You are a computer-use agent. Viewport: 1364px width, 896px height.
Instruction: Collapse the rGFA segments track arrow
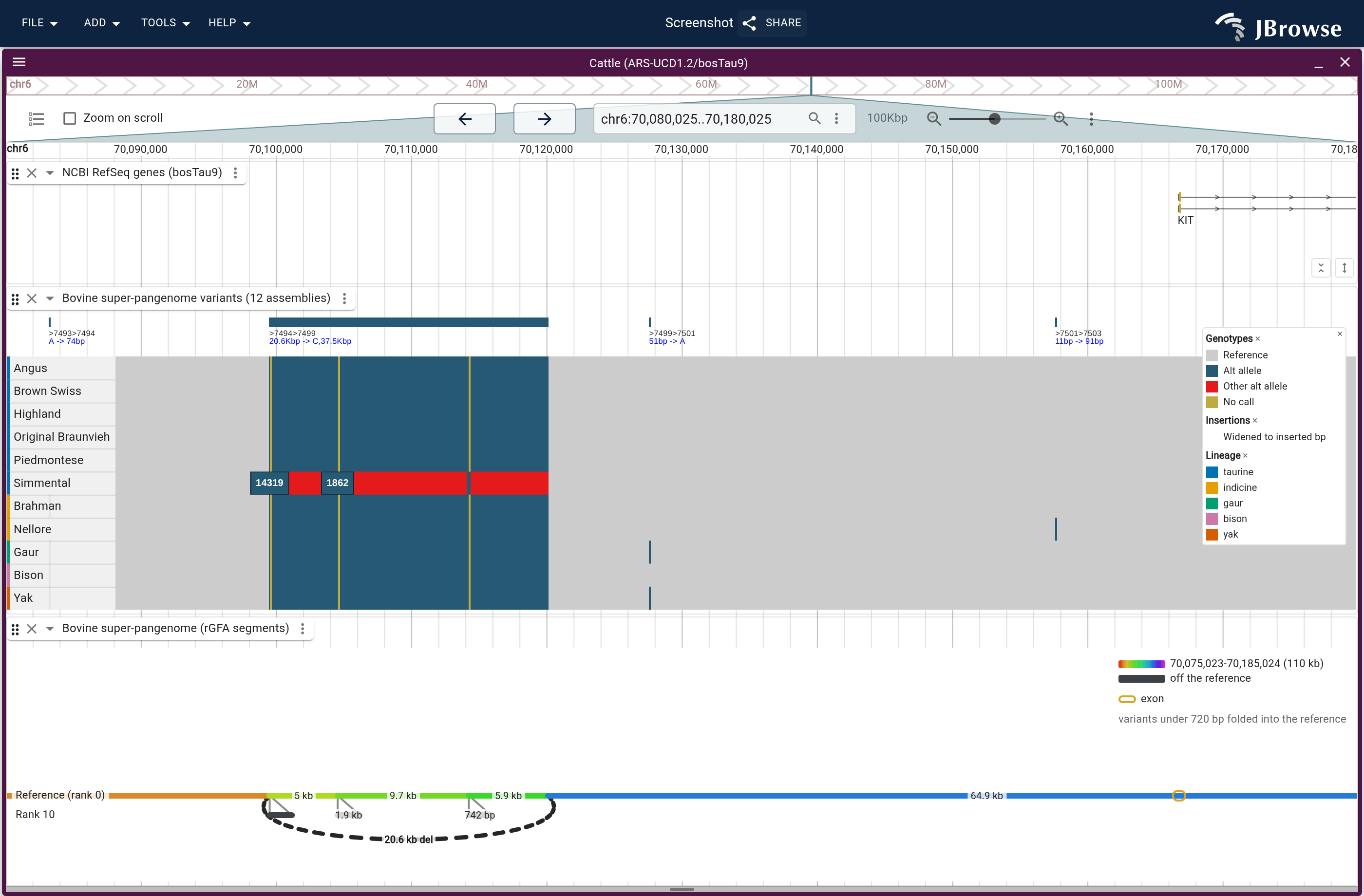[x=50, y=629]
